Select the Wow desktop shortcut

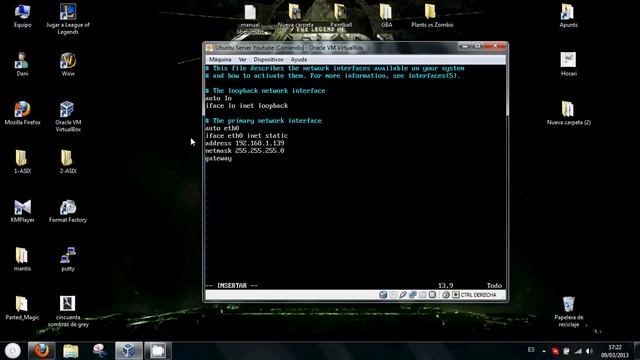coord(68,64)
